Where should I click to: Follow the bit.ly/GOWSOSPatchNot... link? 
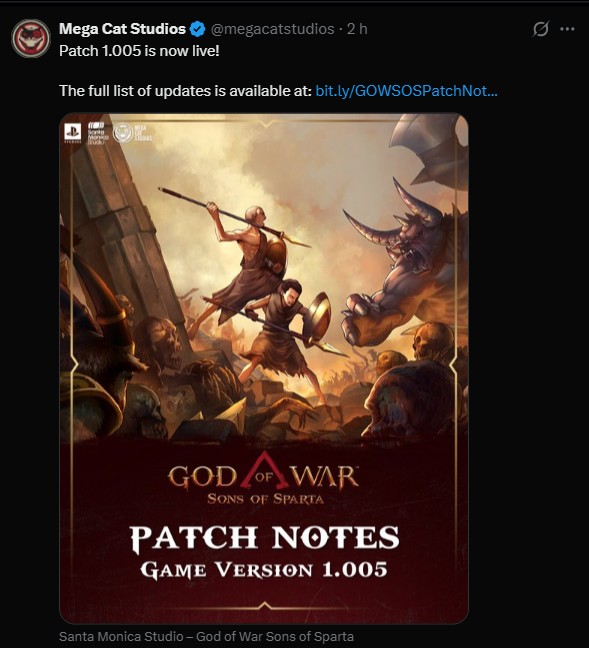point(406,91)
